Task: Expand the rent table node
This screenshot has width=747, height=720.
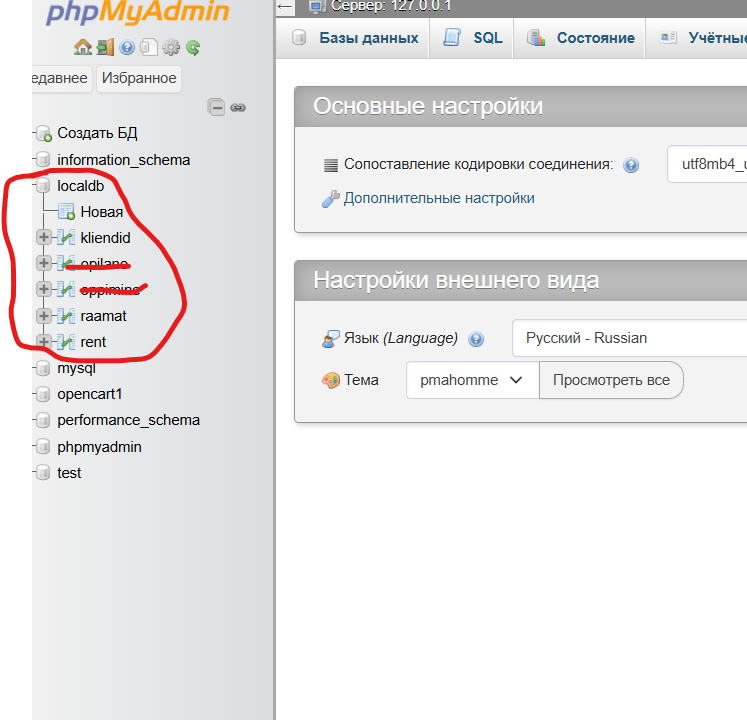Action: 43,342
